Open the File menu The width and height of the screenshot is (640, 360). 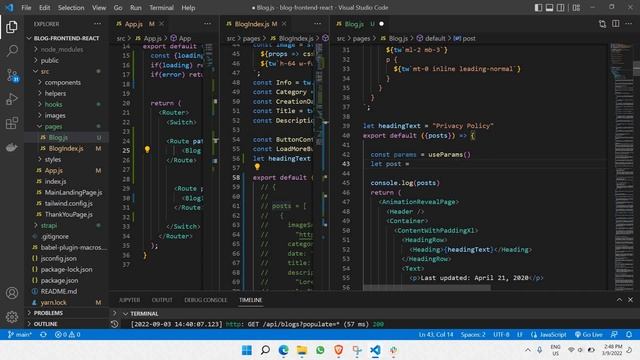click(x=26, y=8)
